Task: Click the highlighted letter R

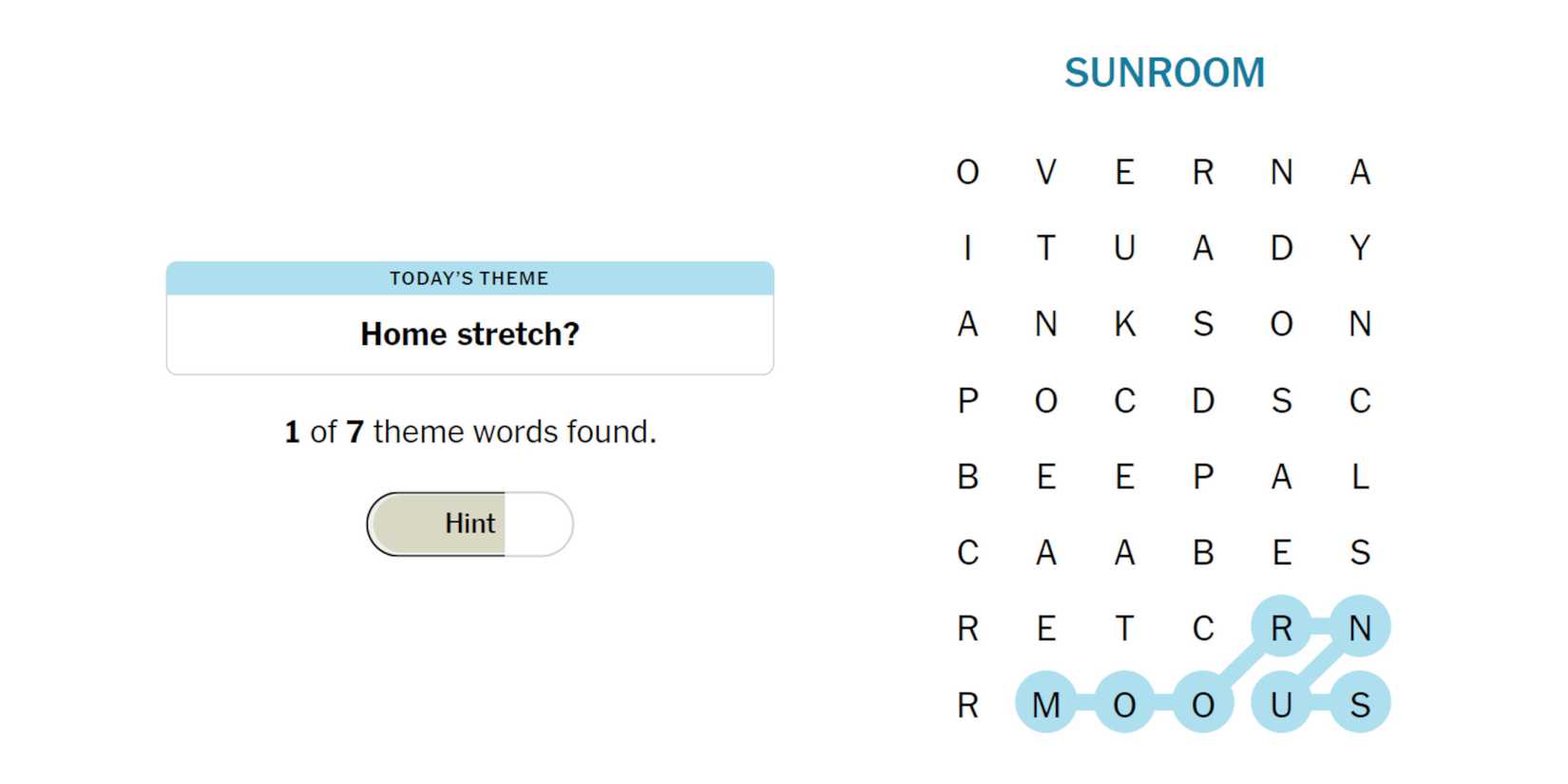Action: click(1281, 628)
